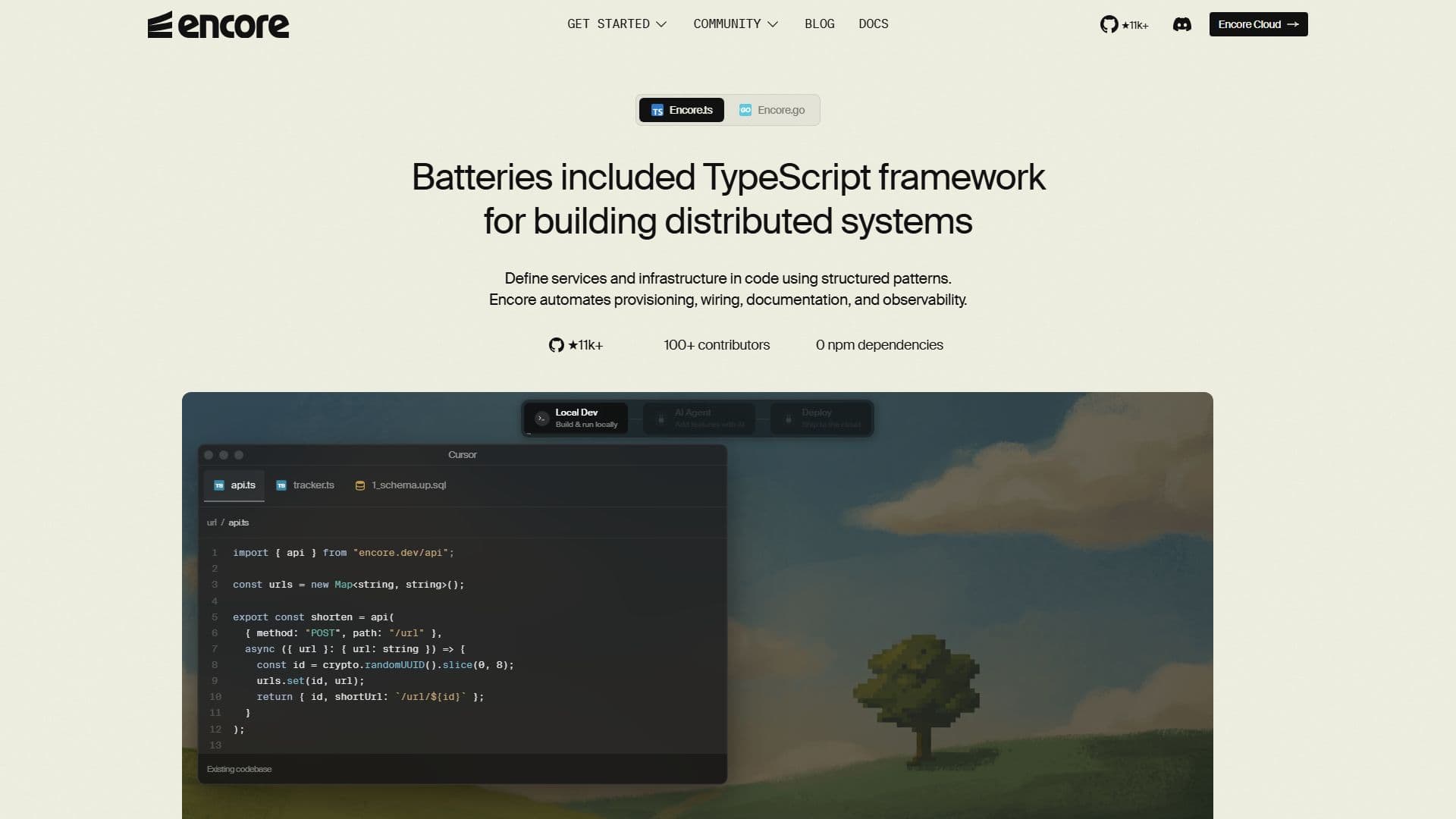The height and width of the screenshot is (819, 1456).
Task: Open the api.ts file tab
Action: 234,485
